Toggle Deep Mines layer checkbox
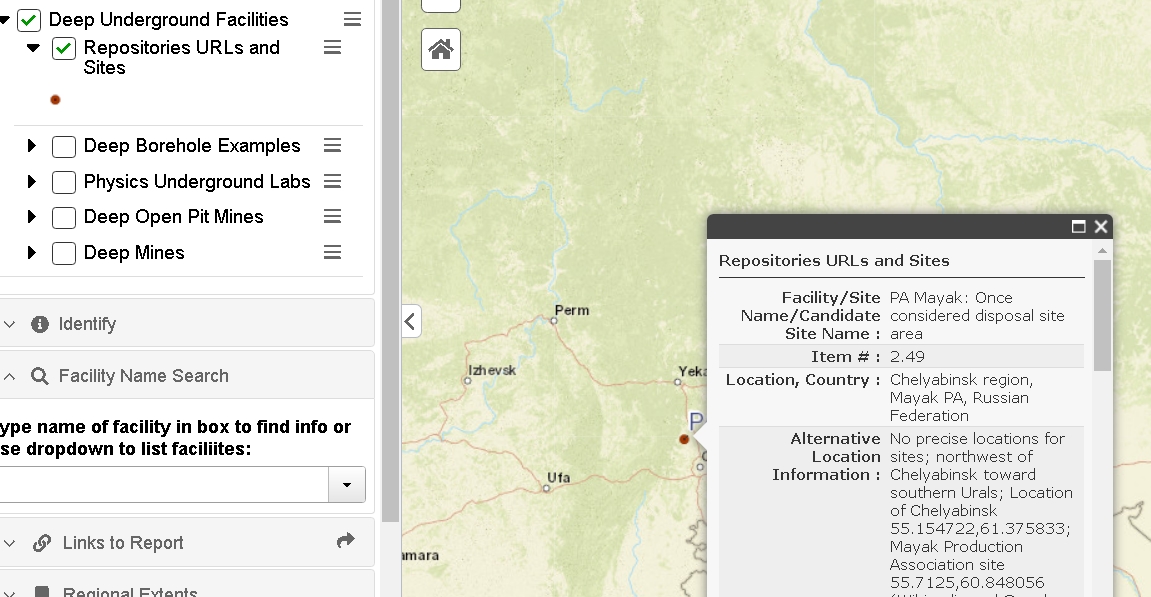The height and width of the screenshot is (597, 1151). [64, 253]
